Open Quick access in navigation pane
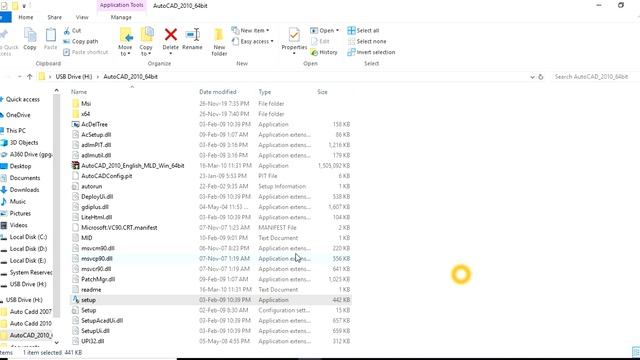 pyautogui.click(x=22, y=99)
